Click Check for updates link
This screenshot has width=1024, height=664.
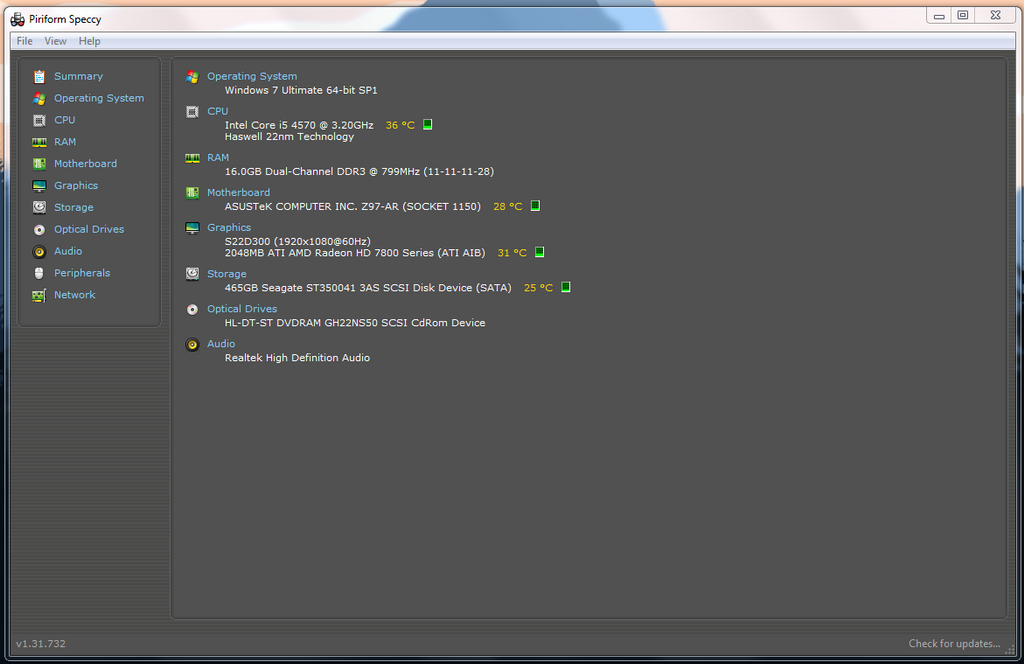pos(954,644)
